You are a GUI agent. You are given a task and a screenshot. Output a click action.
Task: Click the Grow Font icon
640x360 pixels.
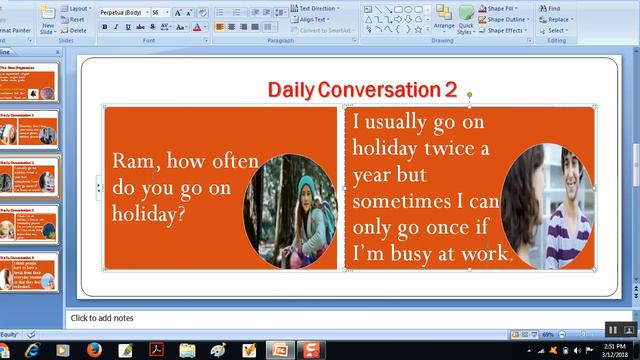pos(178,13)
